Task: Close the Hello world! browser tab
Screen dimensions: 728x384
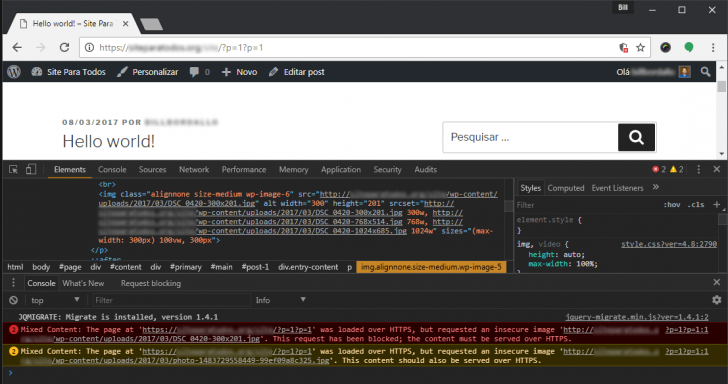Action: 125,24
